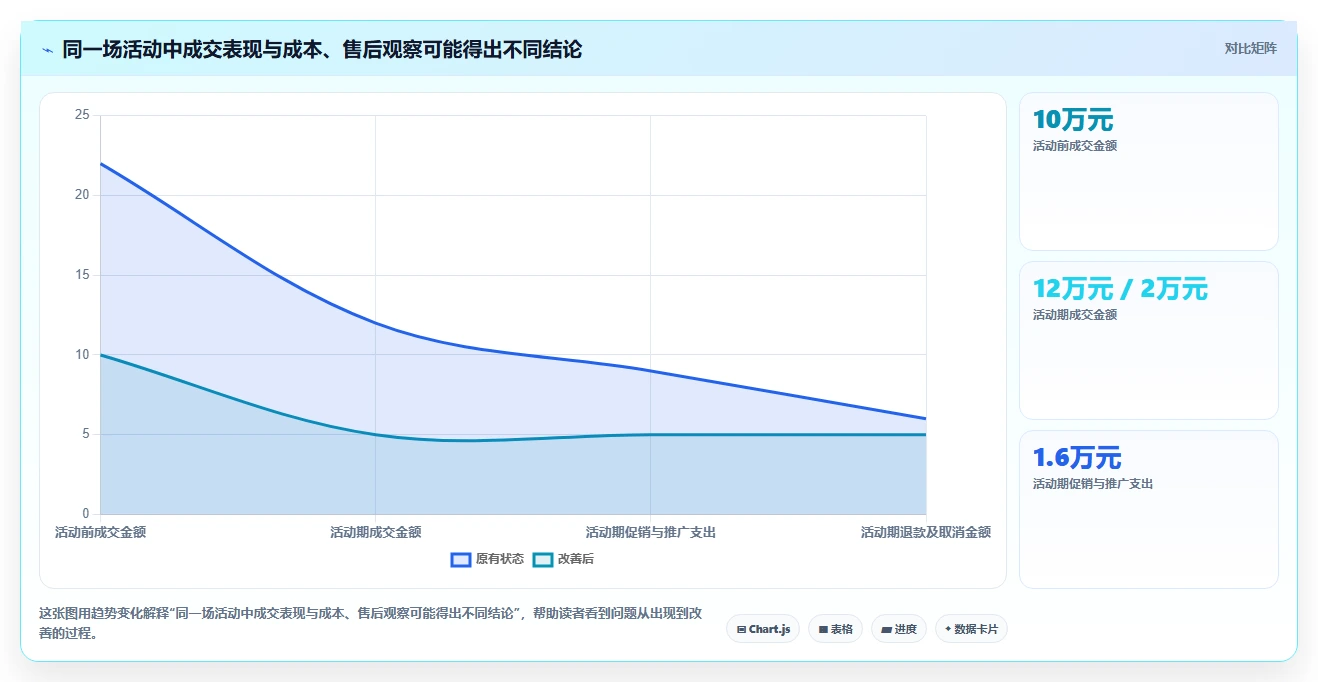
Task: Click the 原有状态 legend text
Action: (x=500, y=559)
